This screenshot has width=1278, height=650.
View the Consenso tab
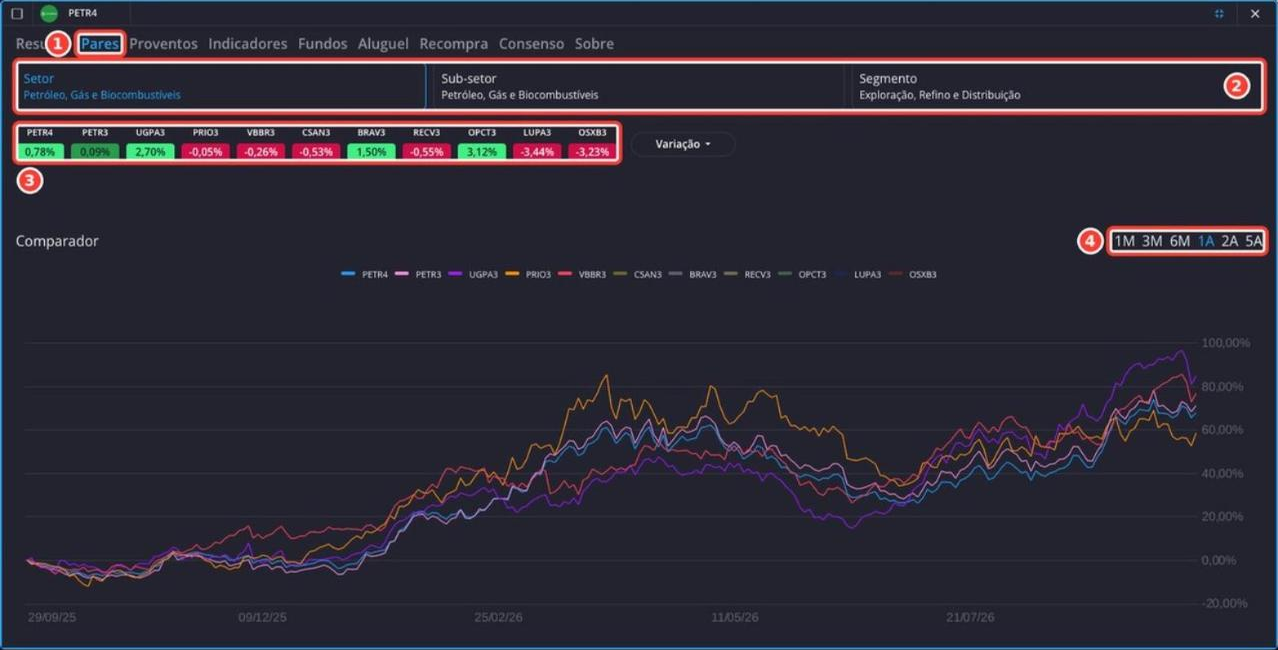point(531,44)
